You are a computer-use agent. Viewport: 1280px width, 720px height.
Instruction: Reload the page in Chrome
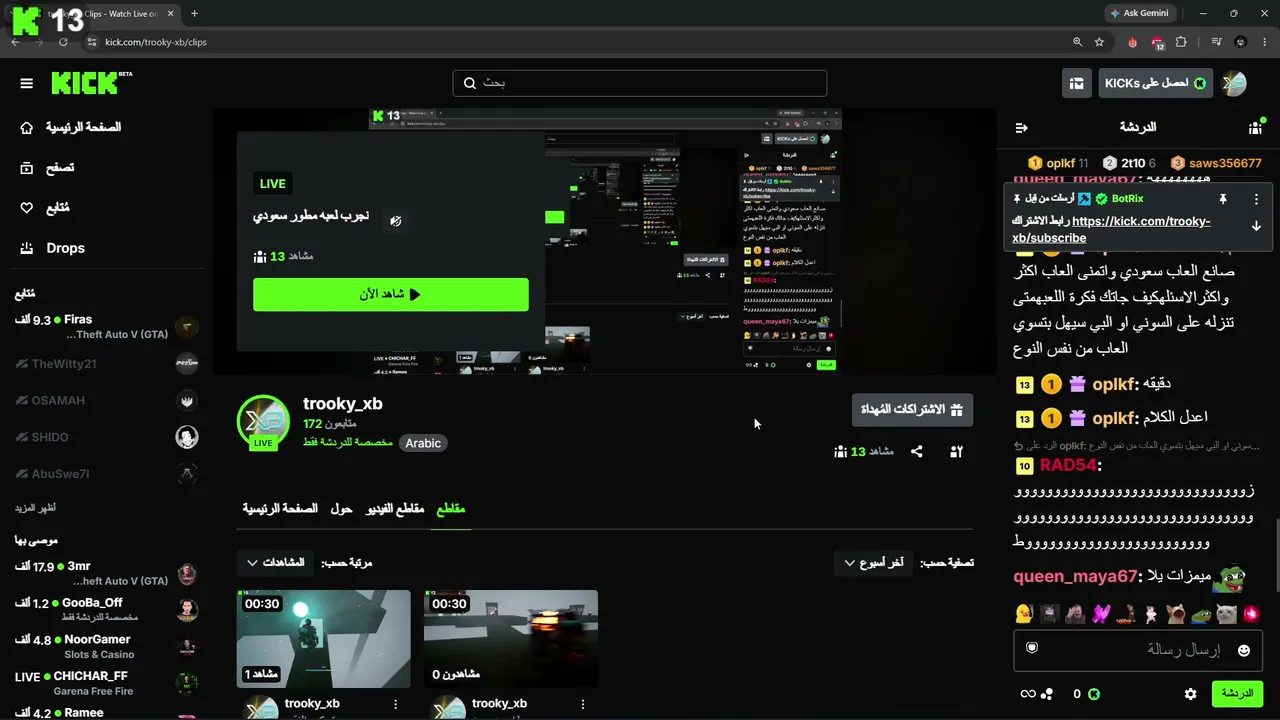(63, 42)
